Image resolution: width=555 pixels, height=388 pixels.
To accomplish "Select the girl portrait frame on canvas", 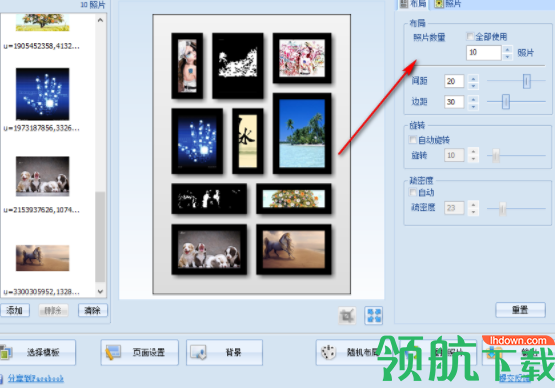I will coord(187,66).
